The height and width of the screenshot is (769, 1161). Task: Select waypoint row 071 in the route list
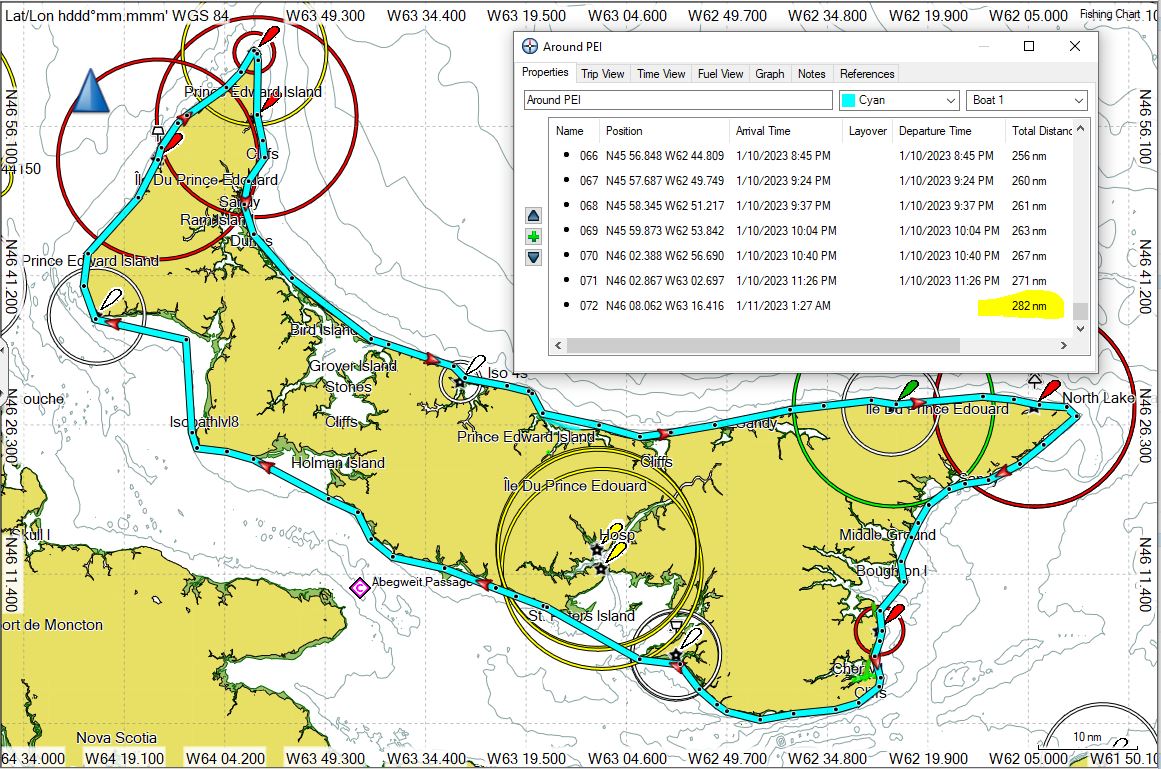[812, 281]
